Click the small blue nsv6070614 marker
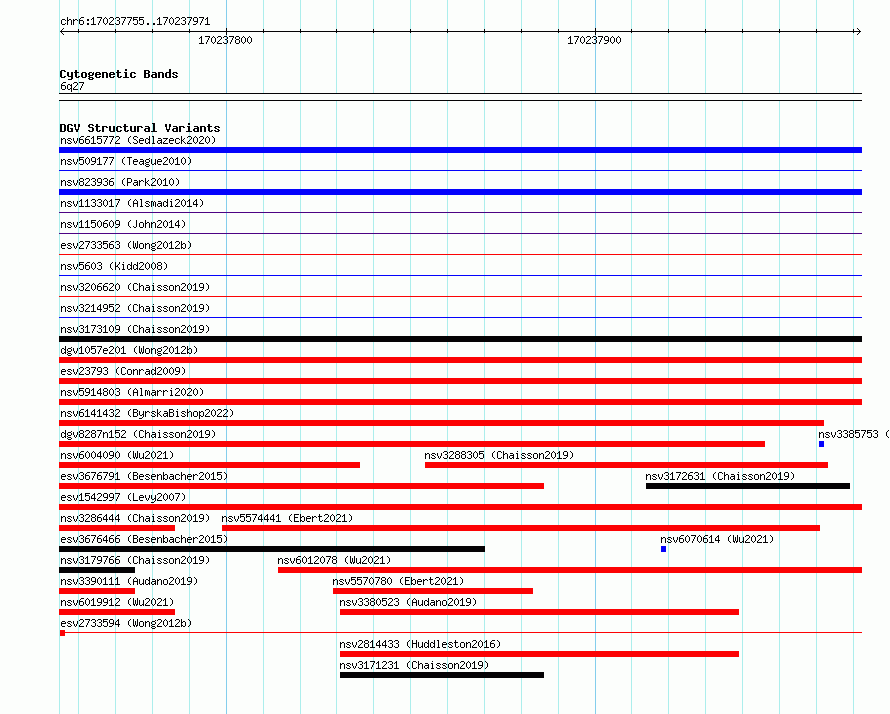The image size is (890, 714). coord(664,549)
